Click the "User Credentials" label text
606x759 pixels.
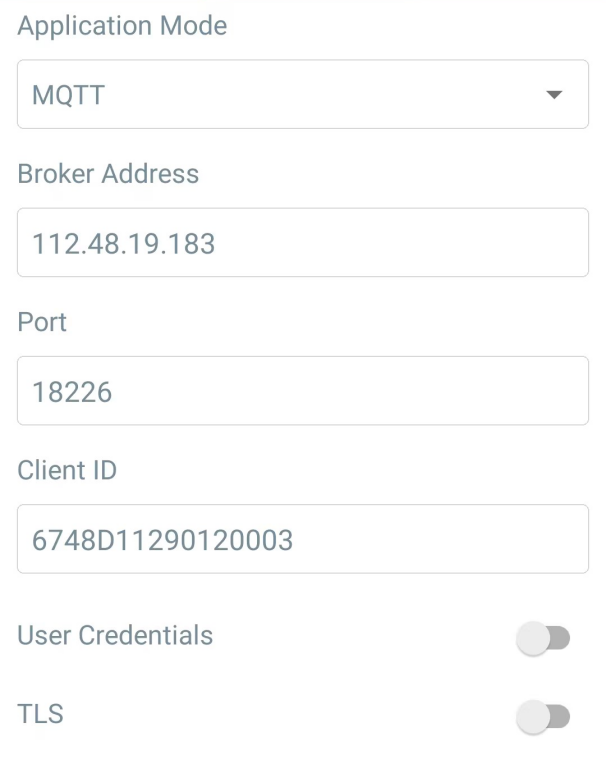[115, 635]
